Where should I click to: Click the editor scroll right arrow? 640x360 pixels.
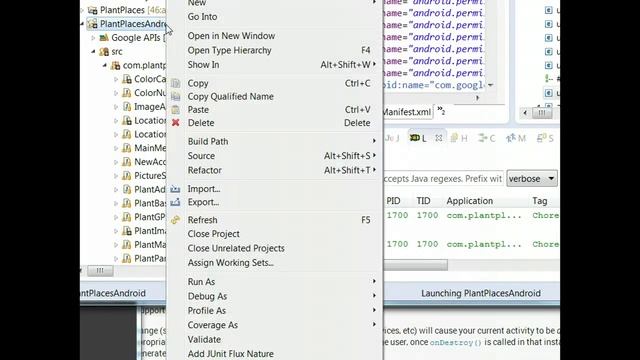pyautogui.click(x=477, y=98)
